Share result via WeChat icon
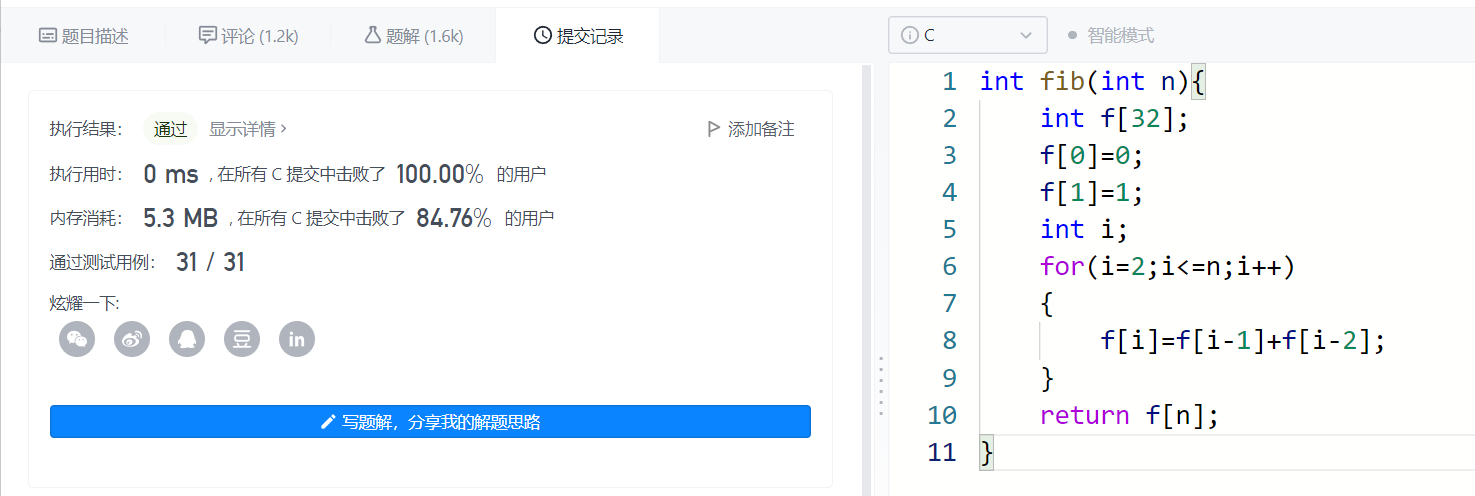1475x496 pixels. (x=77, y=339)
